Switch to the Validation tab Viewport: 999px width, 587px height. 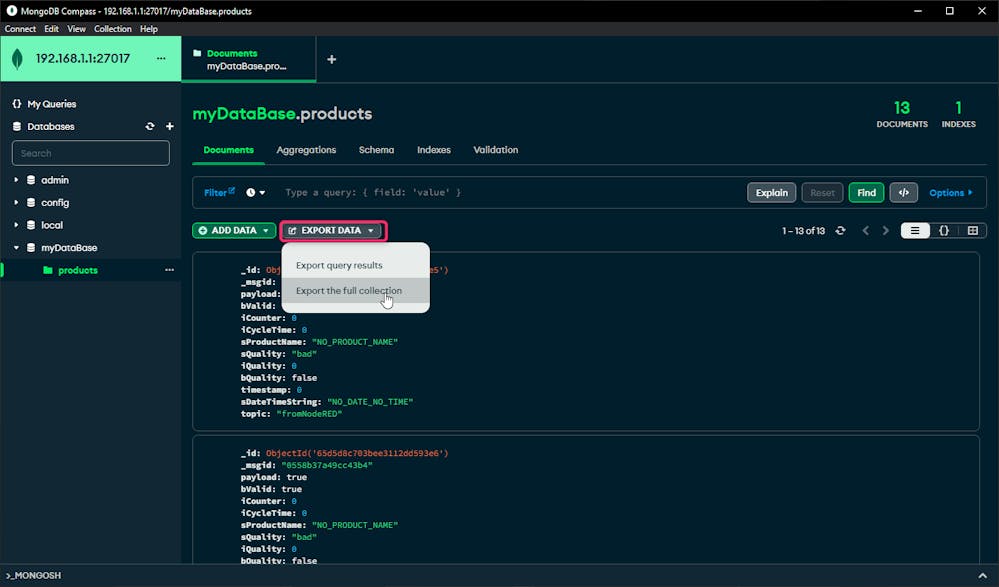[496, 150]
